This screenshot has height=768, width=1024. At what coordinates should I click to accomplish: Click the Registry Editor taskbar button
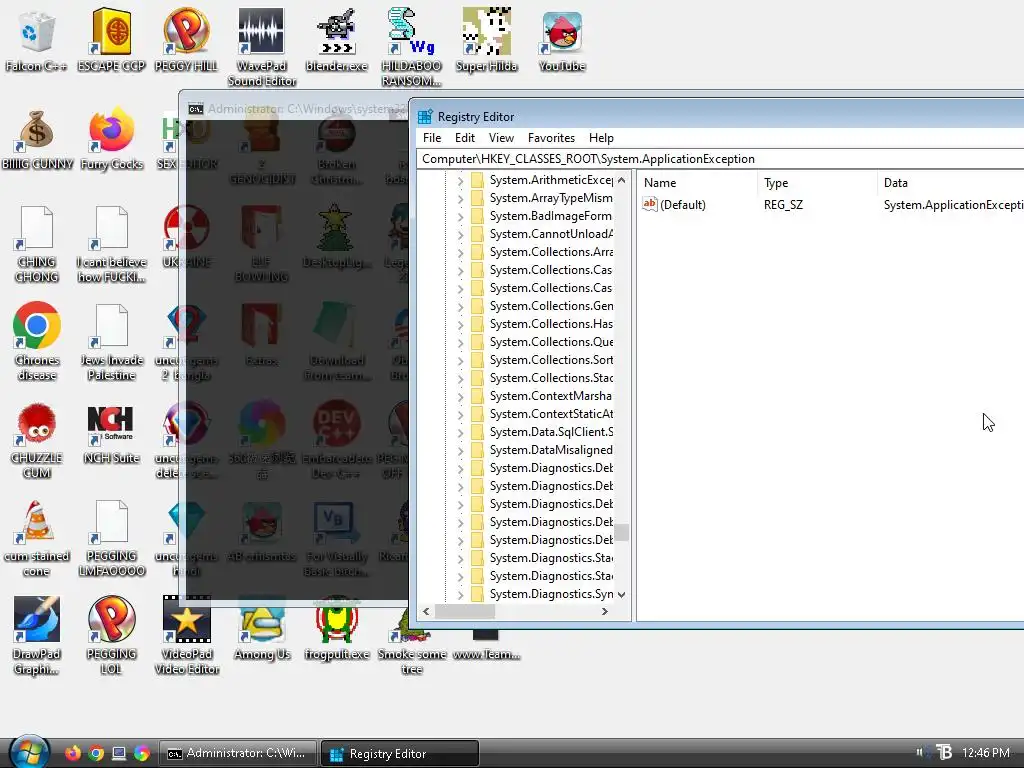(400, 753)
